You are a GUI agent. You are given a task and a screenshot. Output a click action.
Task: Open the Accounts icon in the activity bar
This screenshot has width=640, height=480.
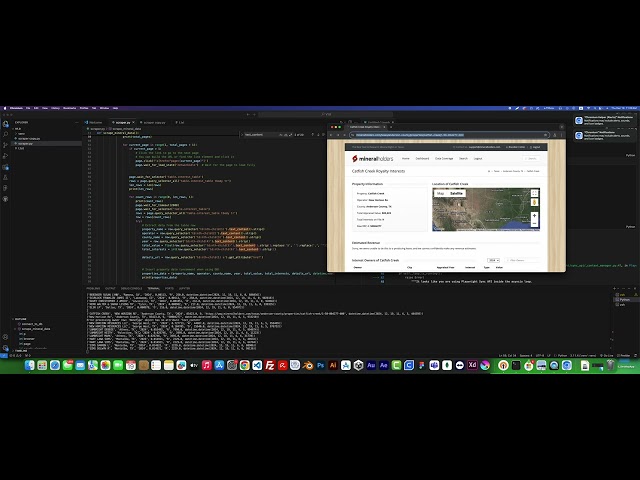pyautogui.click(x=6, y=337)
